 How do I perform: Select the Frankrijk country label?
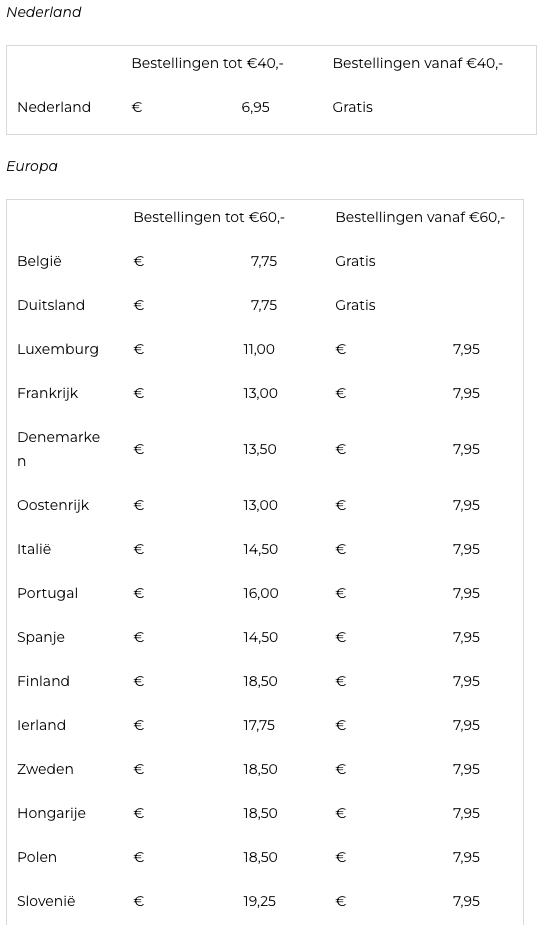point(47,393)
